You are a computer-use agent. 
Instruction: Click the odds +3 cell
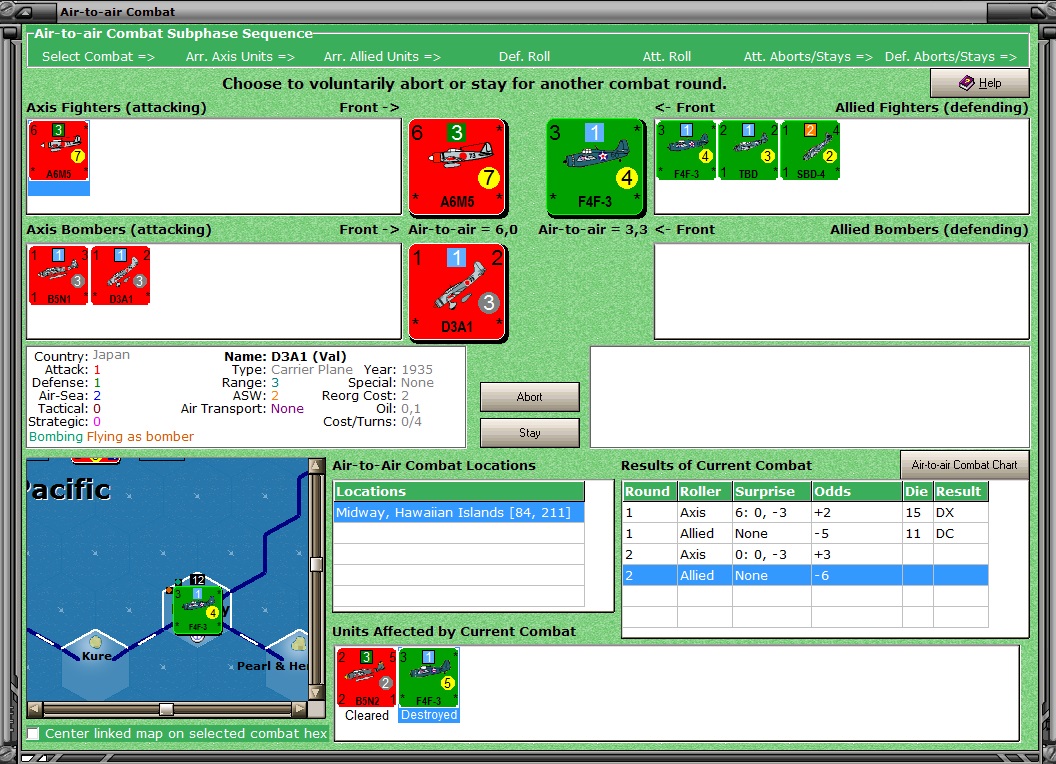point(857,554)
